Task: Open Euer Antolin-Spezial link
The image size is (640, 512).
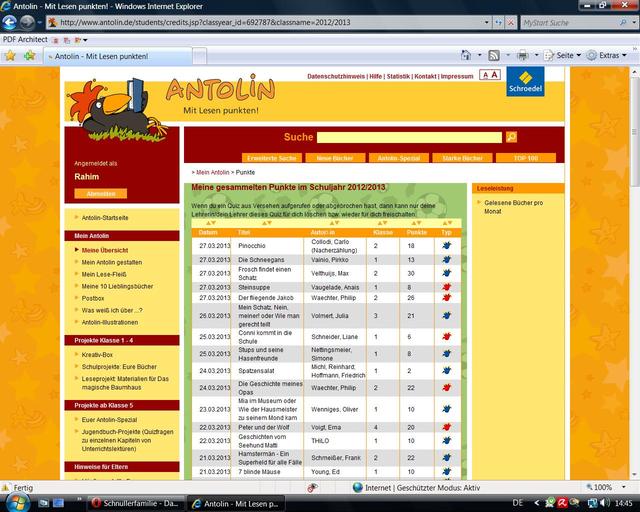Action: 109,420
